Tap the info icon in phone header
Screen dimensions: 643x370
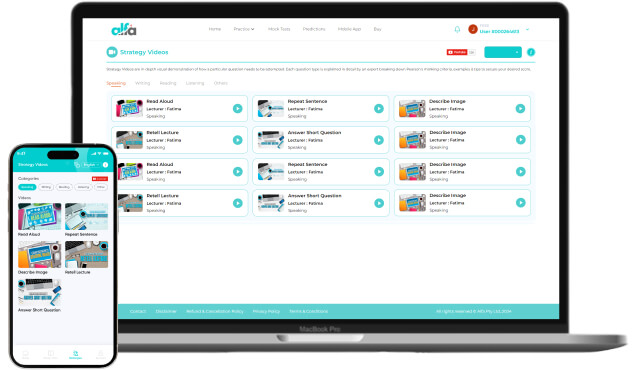tap(105, 164)
